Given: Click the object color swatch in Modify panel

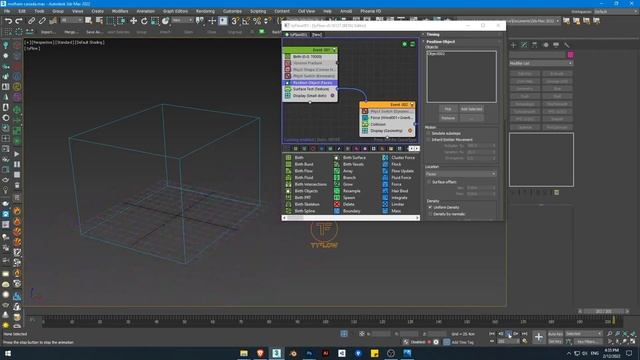Looking at the screenshot, I should (570, 54).
